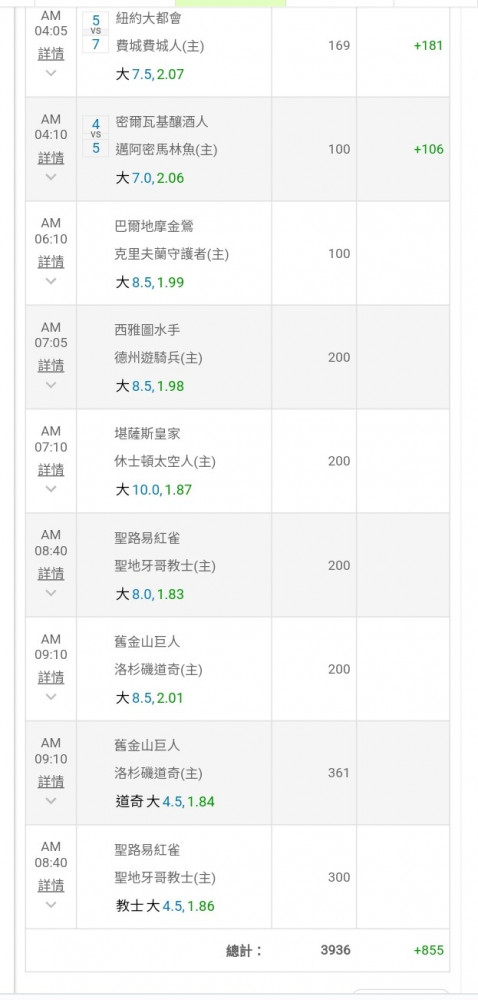Open 詳情 for the 07:10 Royals game

tap(51, 469)
